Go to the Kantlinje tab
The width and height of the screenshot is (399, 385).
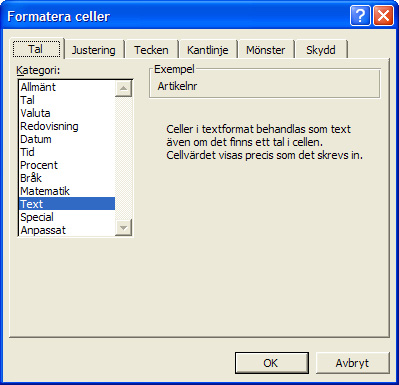tap(208, 50)
